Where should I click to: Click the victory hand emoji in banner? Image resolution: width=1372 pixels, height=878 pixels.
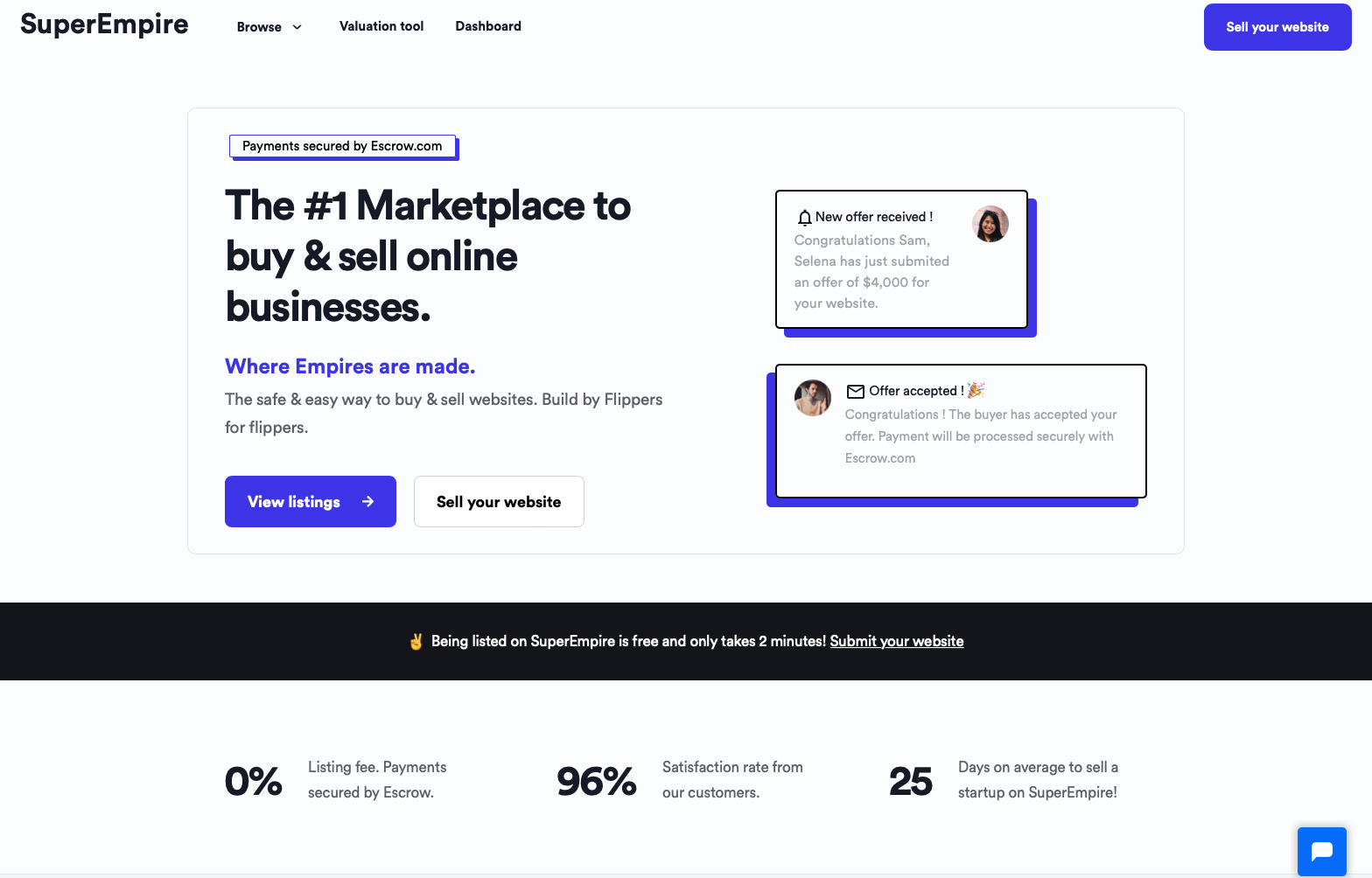416,641
